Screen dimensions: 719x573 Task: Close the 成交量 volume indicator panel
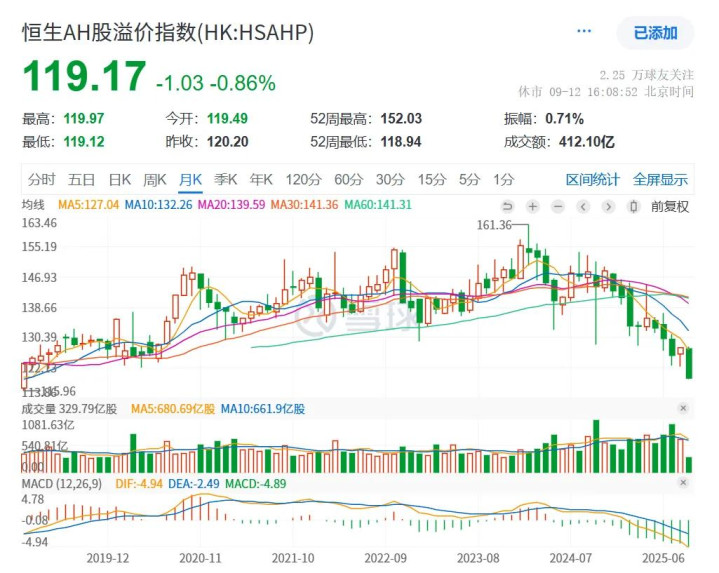[683, 408]
